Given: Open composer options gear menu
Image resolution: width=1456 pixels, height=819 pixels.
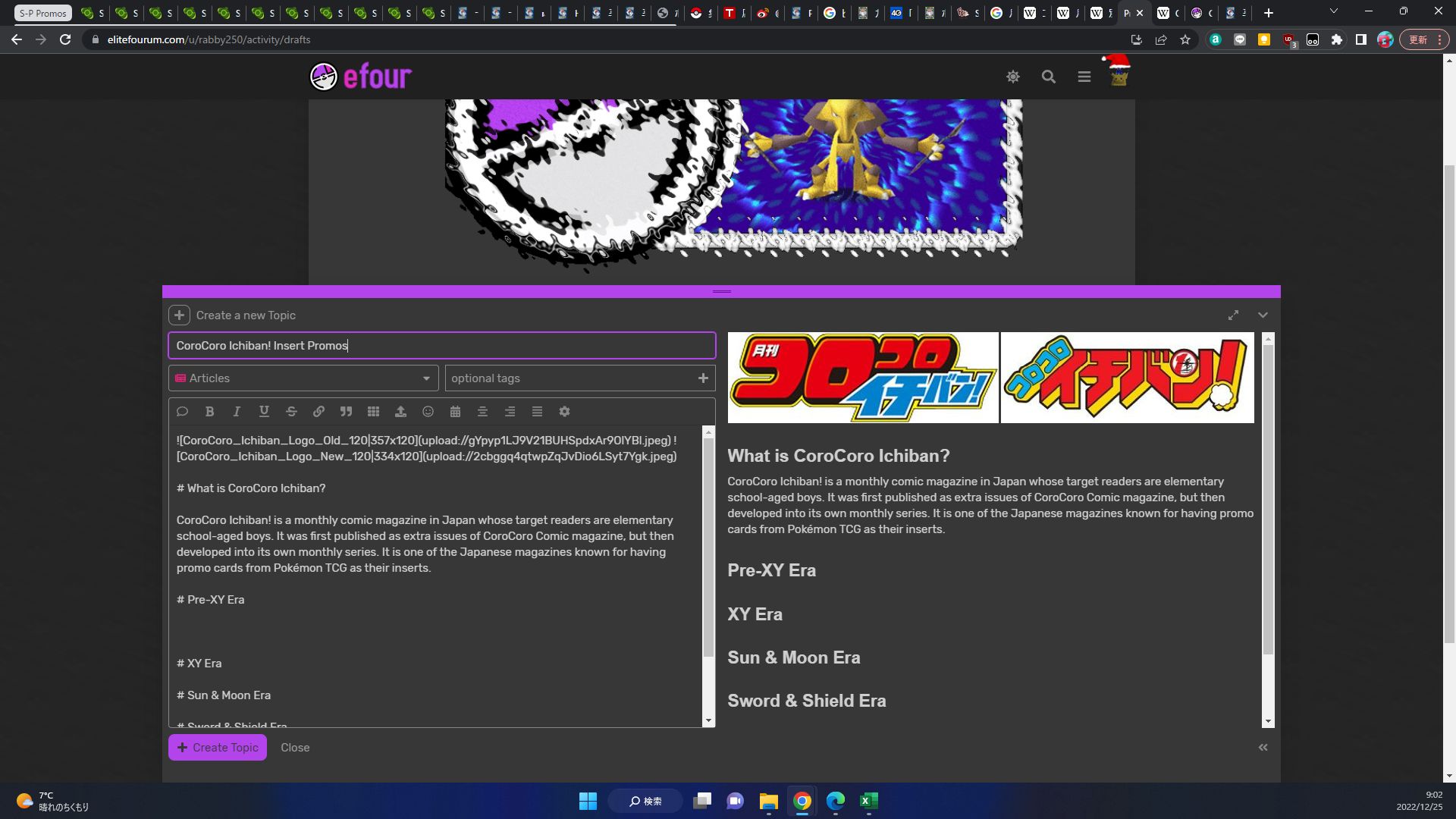Looking at the screenshot, I should (x=564, y=412).
